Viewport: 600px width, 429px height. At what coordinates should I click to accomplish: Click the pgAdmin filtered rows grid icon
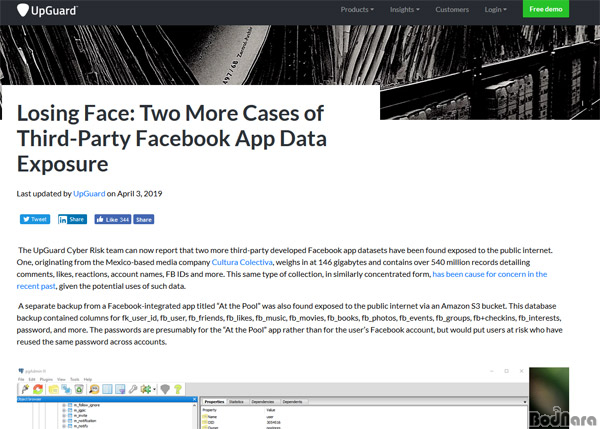(120, 389)
